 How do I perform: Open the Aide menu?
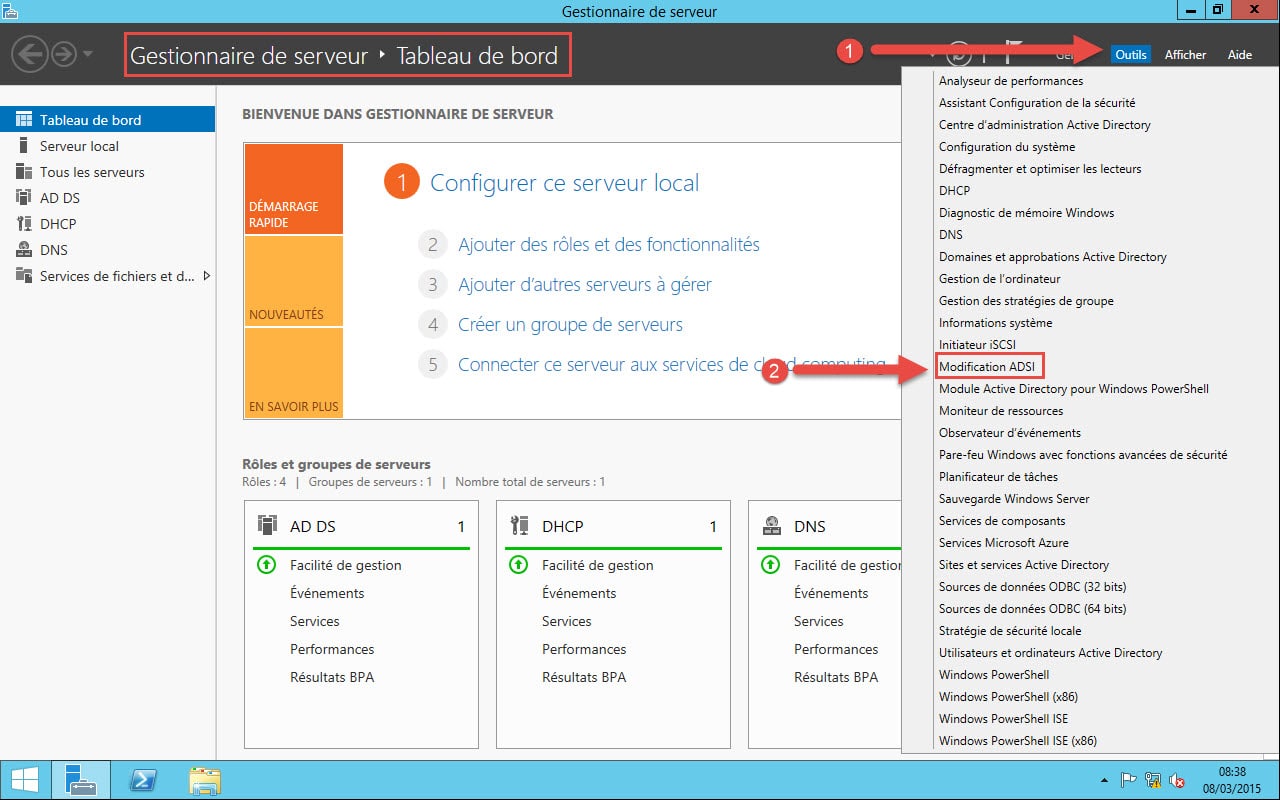point(1239,54)
